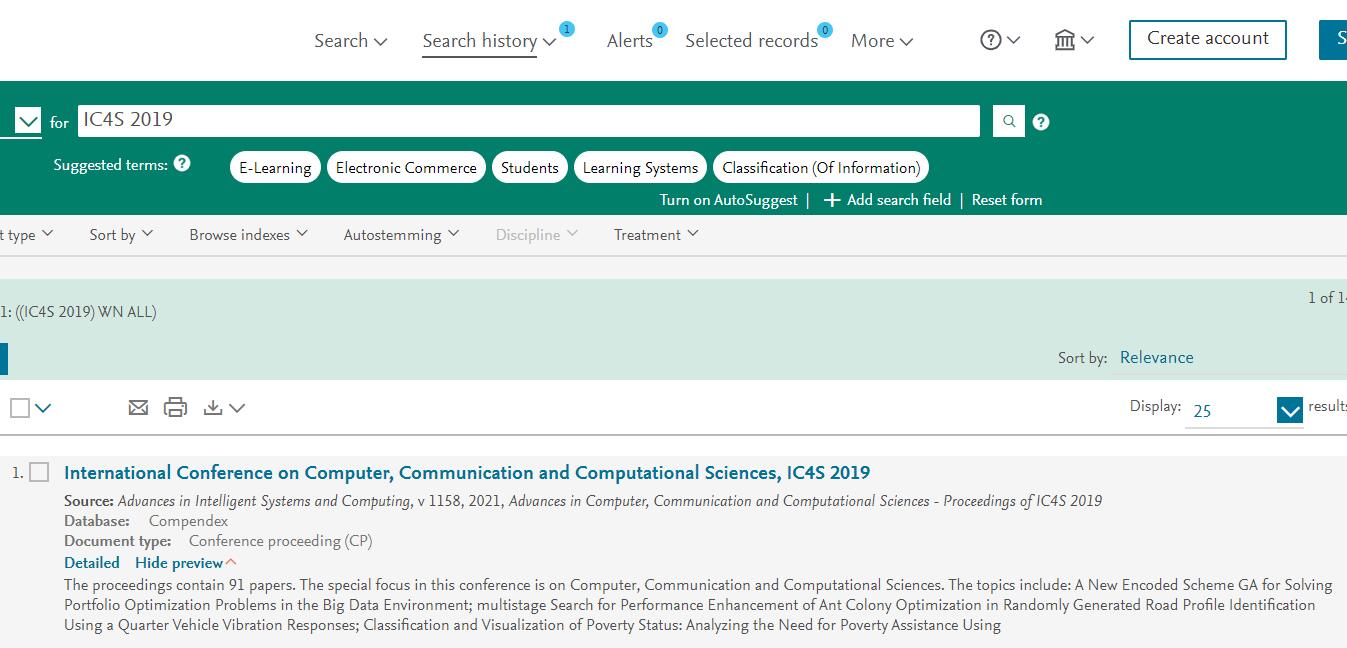Open the Alerts tab

pos(629,41)
